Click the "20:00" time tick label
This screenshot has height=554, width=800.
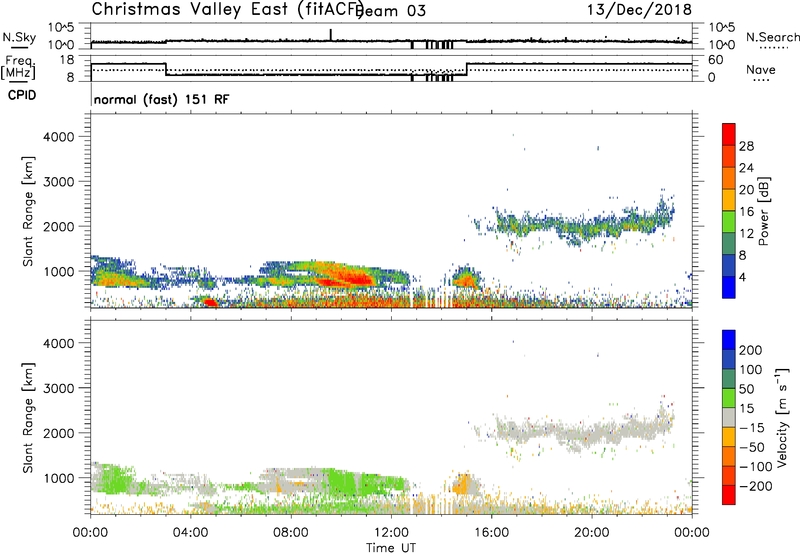pyautogui.click(x=591, y=533)
